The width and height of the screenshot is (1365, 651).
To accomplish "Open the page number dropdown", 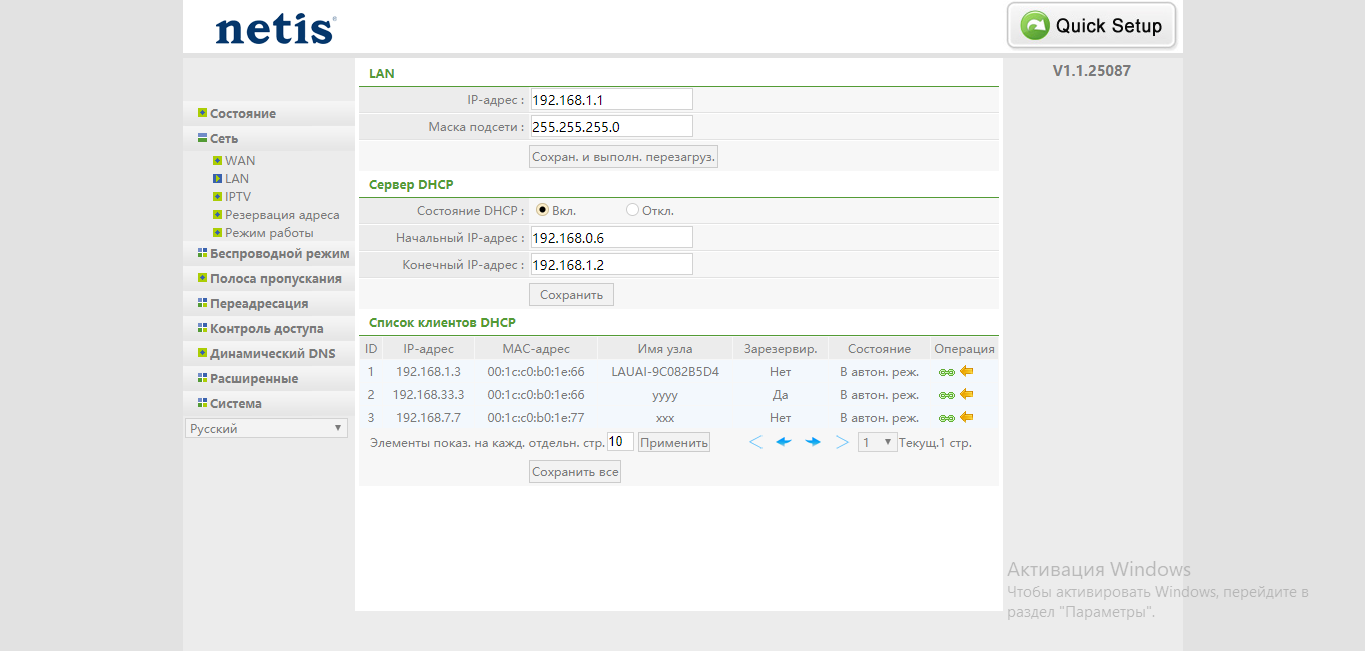I will click(x=877, y=442).
